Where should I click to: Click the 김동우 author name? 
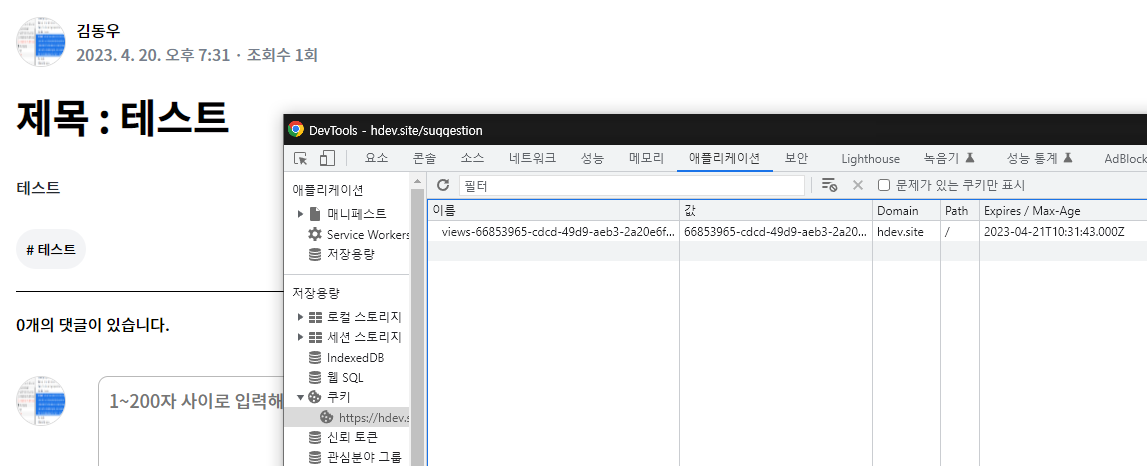point(99,31)
